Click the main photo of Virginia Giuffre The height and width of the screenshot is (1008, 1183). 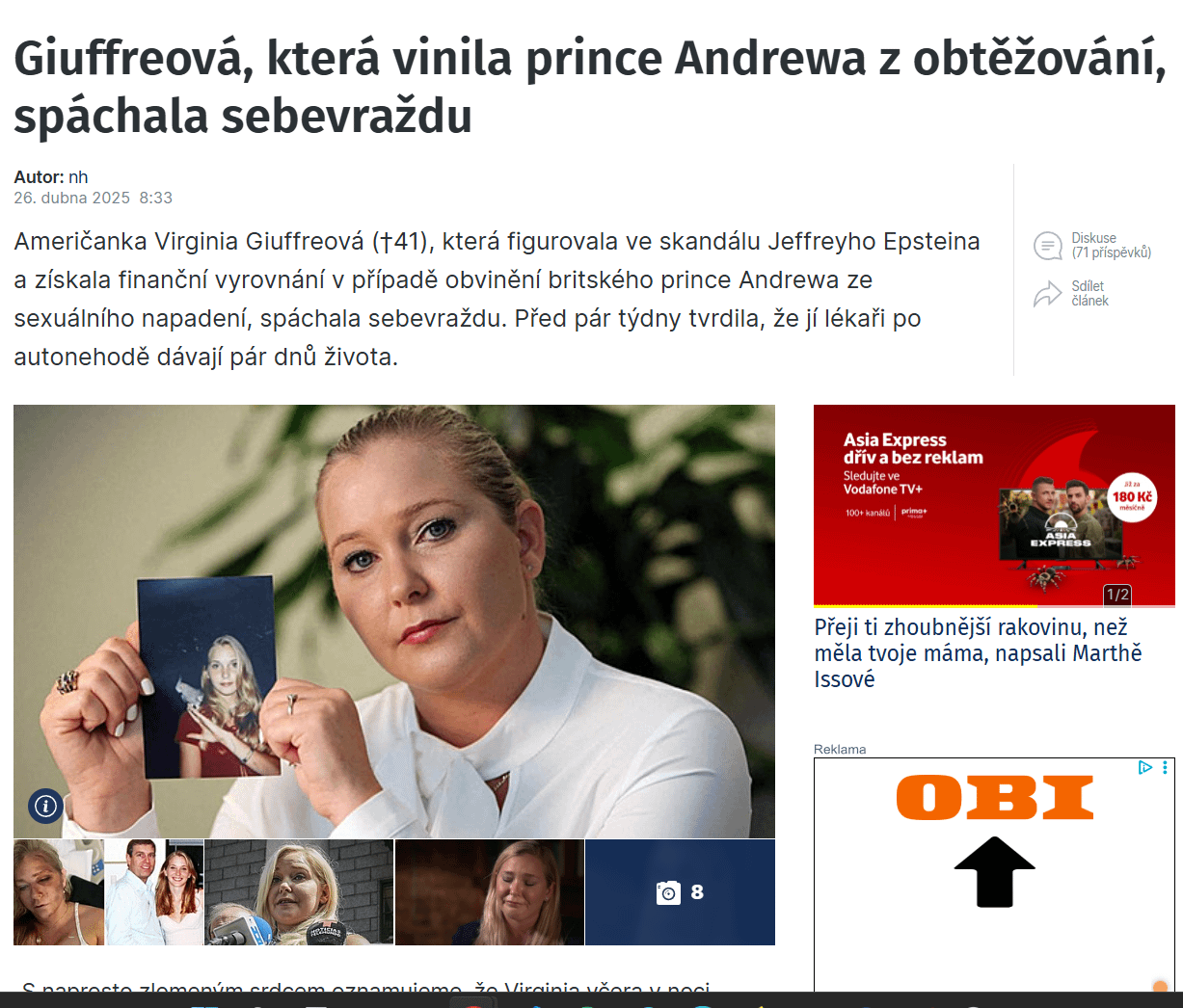(394, 621)
